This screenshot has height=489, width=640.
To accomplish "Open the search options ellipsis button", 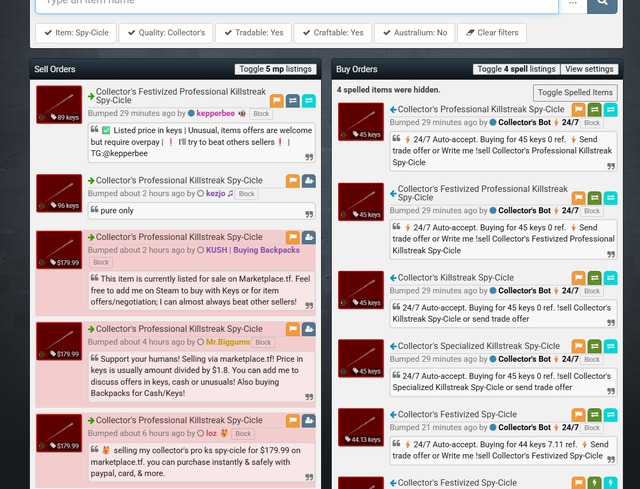I will click(573, 4).
